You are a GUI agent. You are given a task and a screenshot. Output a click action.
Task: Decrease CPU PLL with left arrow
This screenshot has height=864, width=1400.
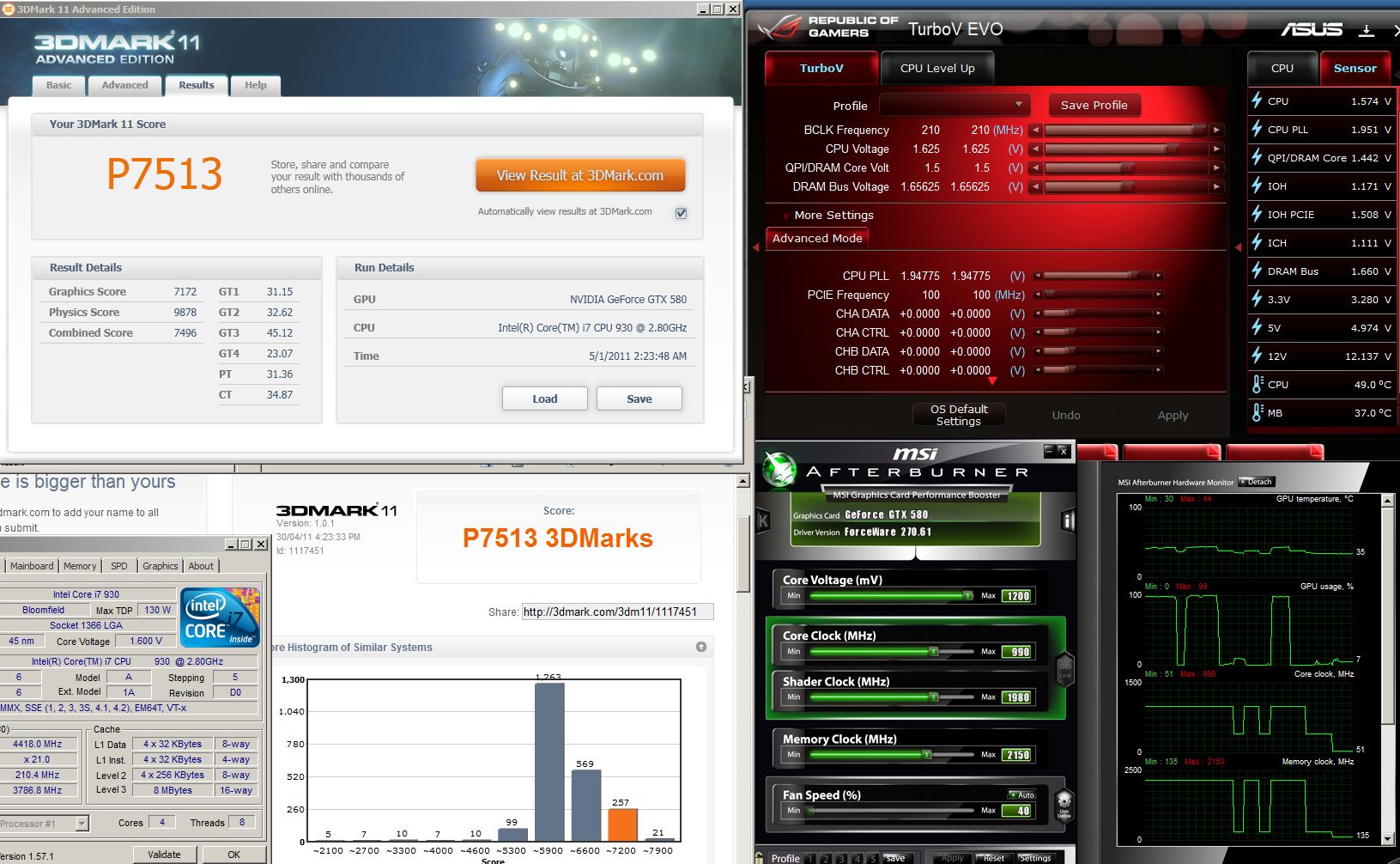(1038, 276)
